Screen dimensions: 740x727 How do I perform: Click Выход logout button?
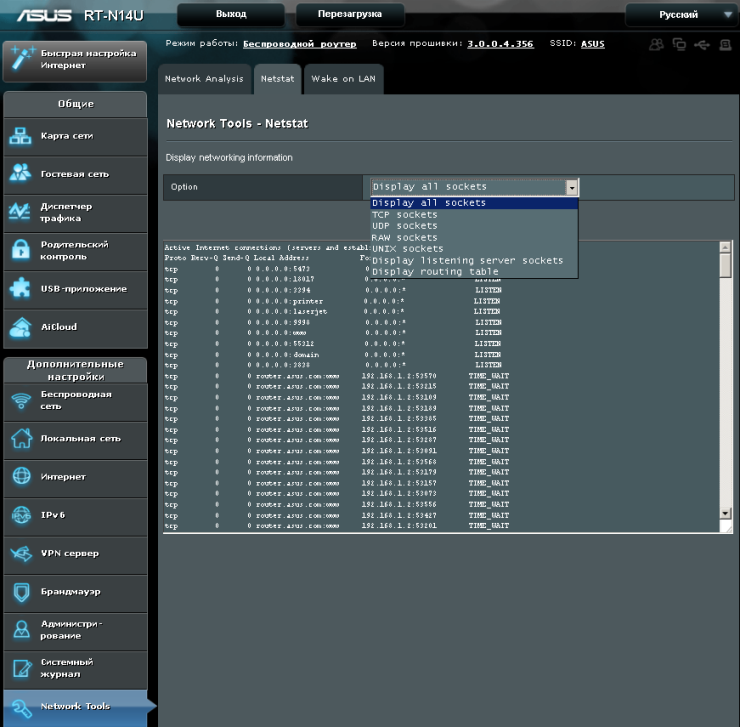pyautogui.click(x=231, y=14)
